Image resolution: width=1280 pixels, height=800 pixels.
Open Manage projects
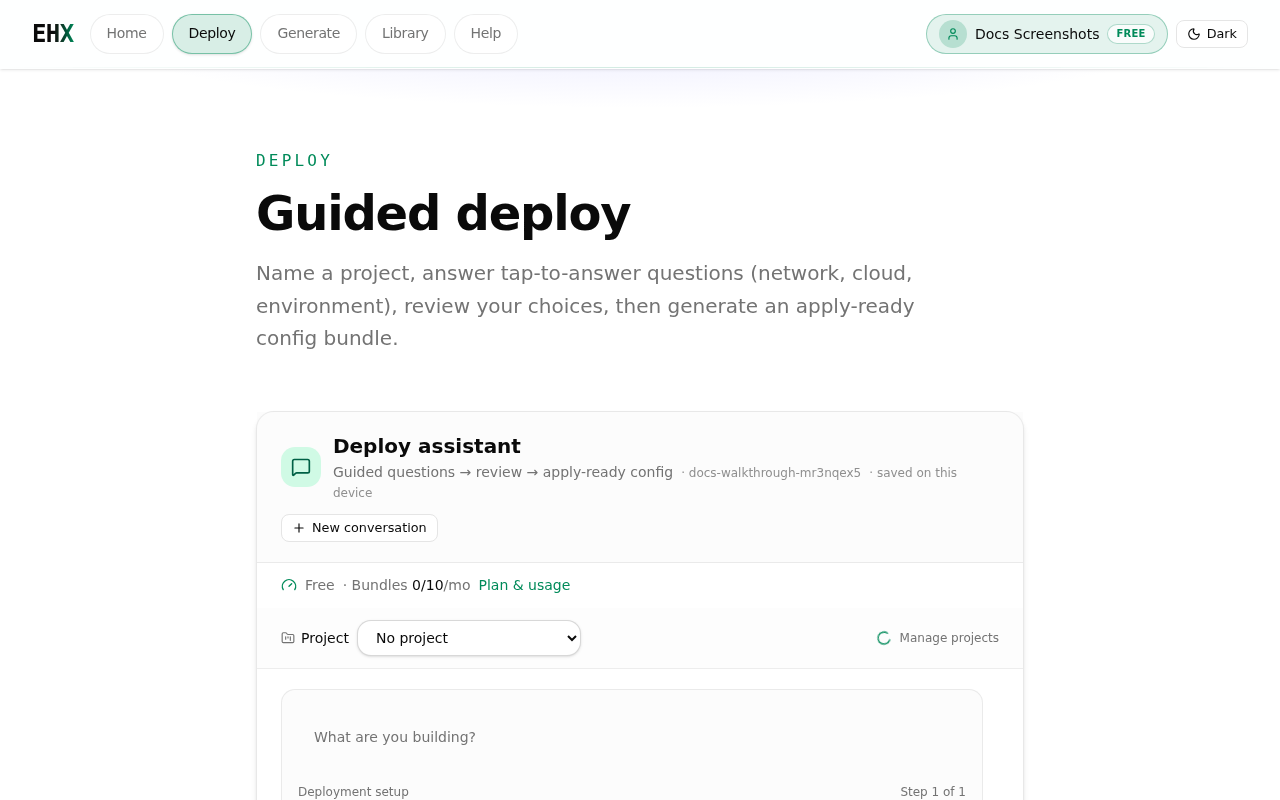(x=949, y=638)
